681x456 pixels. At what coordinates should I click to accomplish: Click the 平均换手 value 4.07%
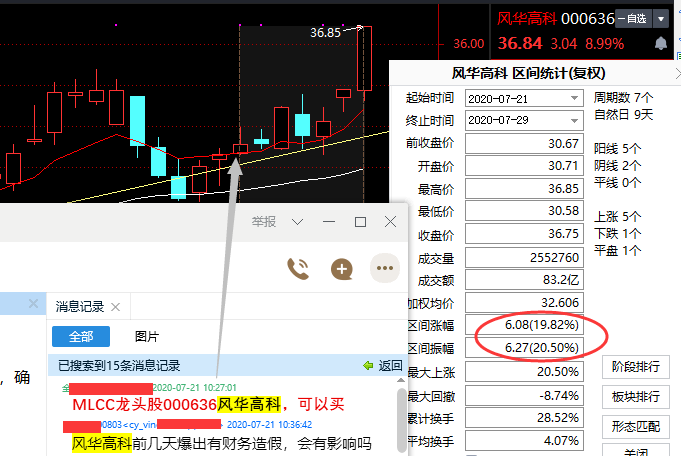524,441
